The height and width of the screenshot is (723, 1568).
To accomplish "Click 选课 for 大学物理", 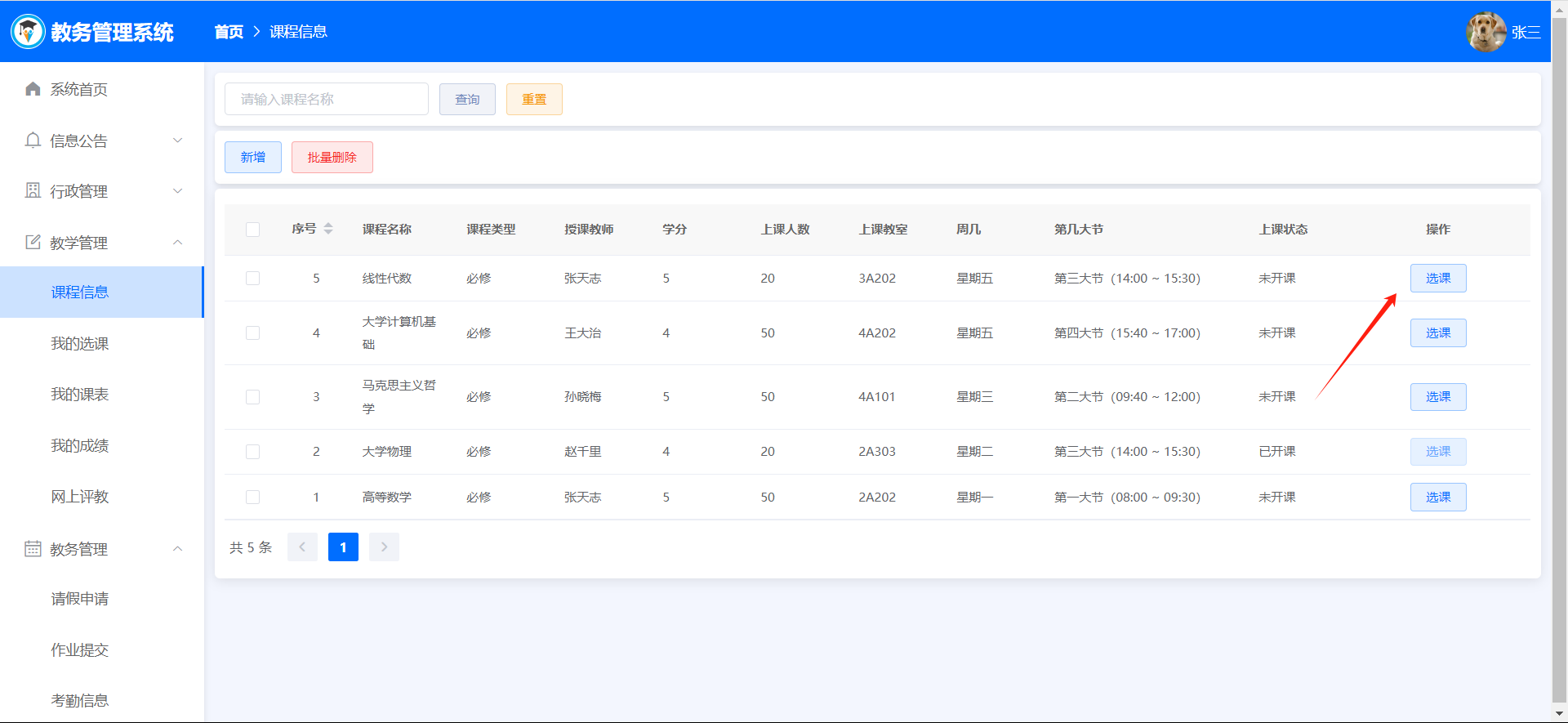I will 1438,451.
